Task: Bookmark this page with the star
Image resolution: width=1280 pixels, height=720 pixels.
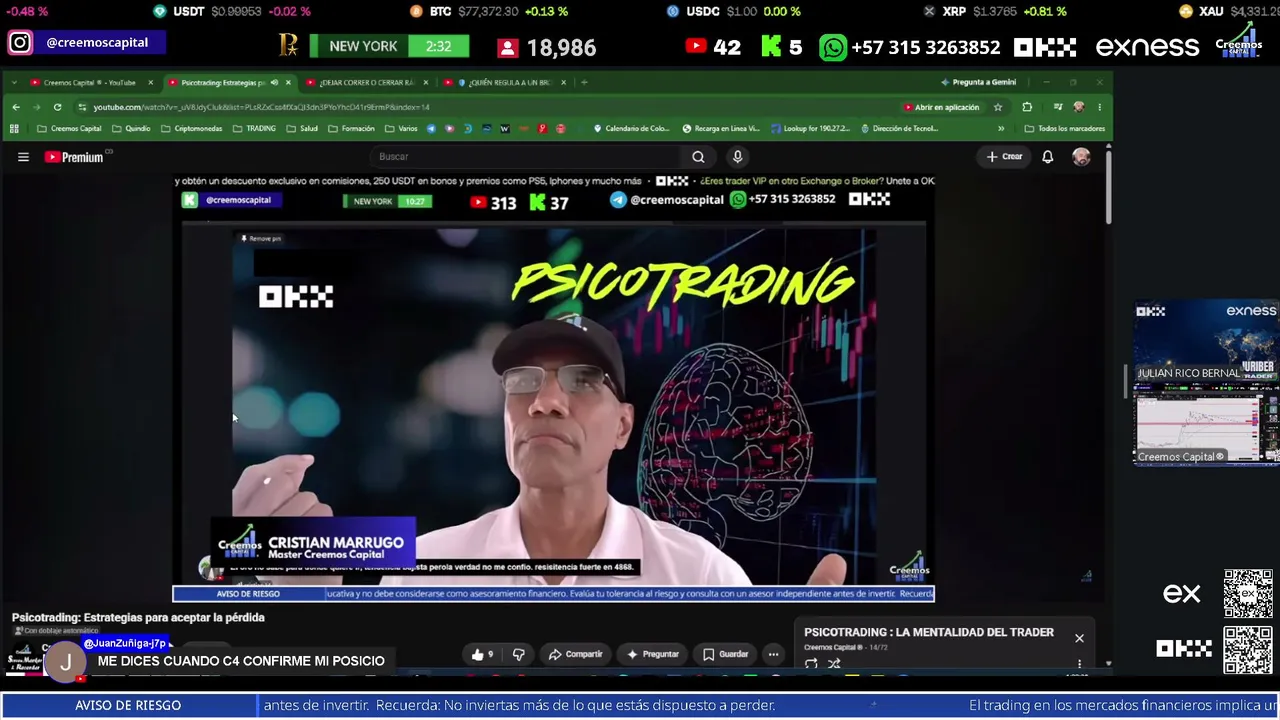Action: 998,107
